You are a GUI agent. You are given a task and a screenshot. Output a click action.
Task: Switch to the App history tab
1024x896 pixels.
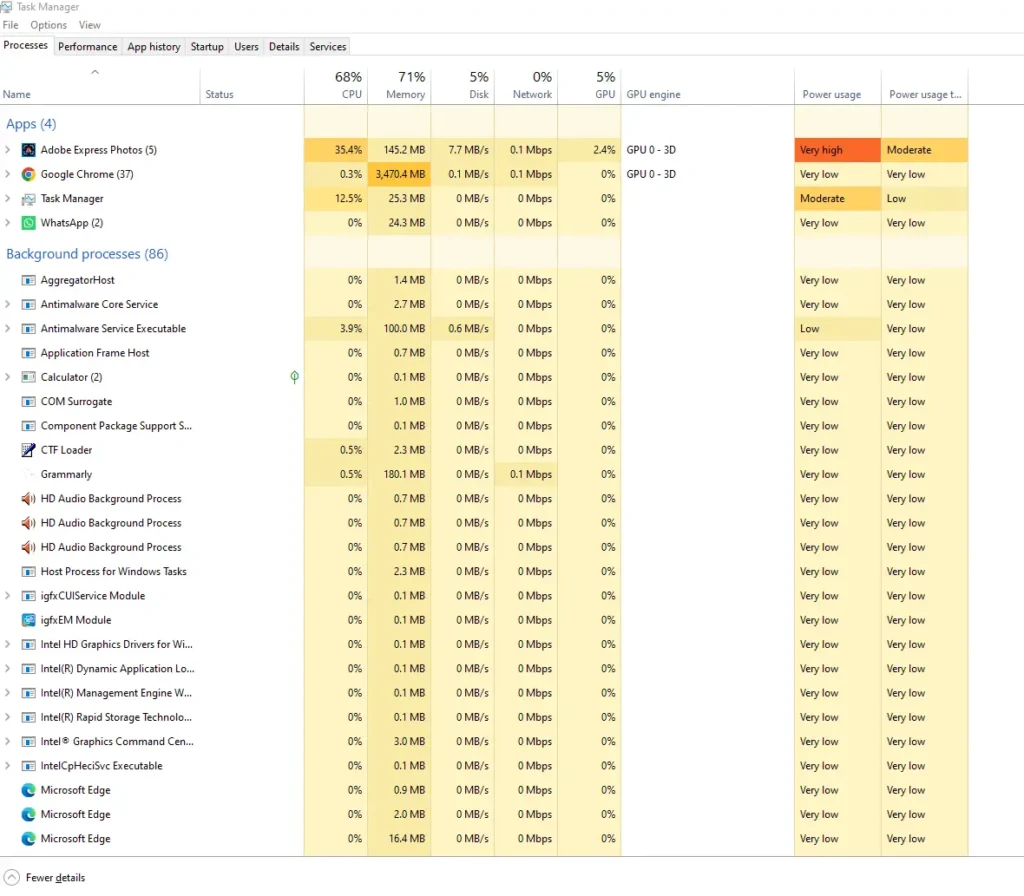click(153, 46)
